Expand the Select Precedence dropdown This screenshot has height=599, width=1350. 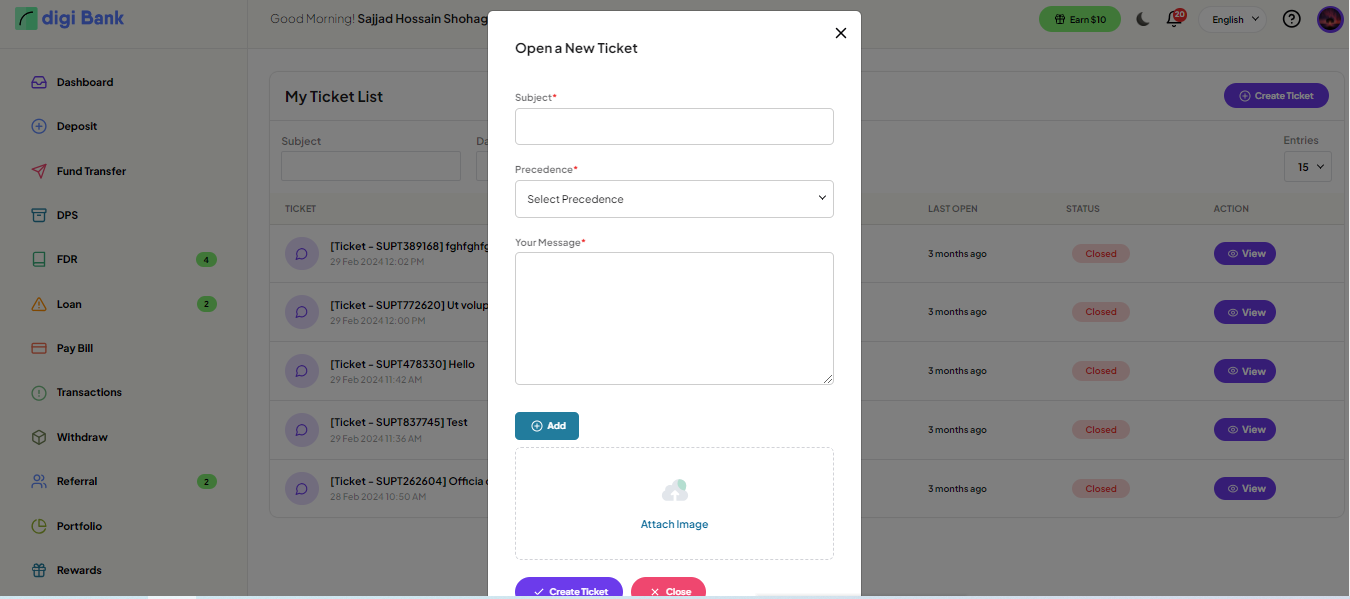674,199
